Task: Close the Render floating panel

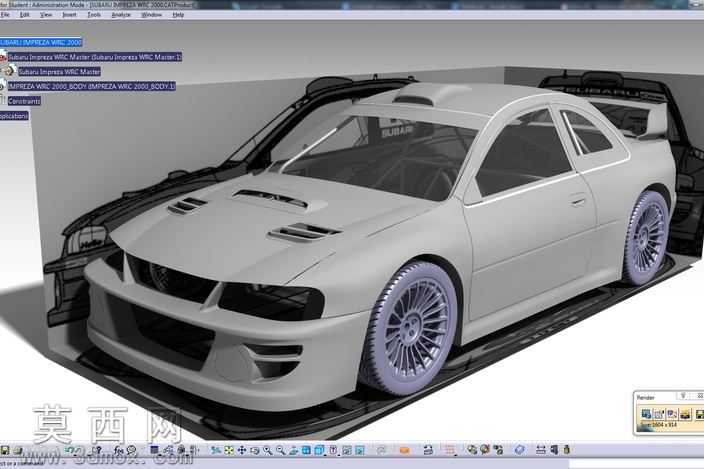Action: pyautogui.click(x=700, y=396)
